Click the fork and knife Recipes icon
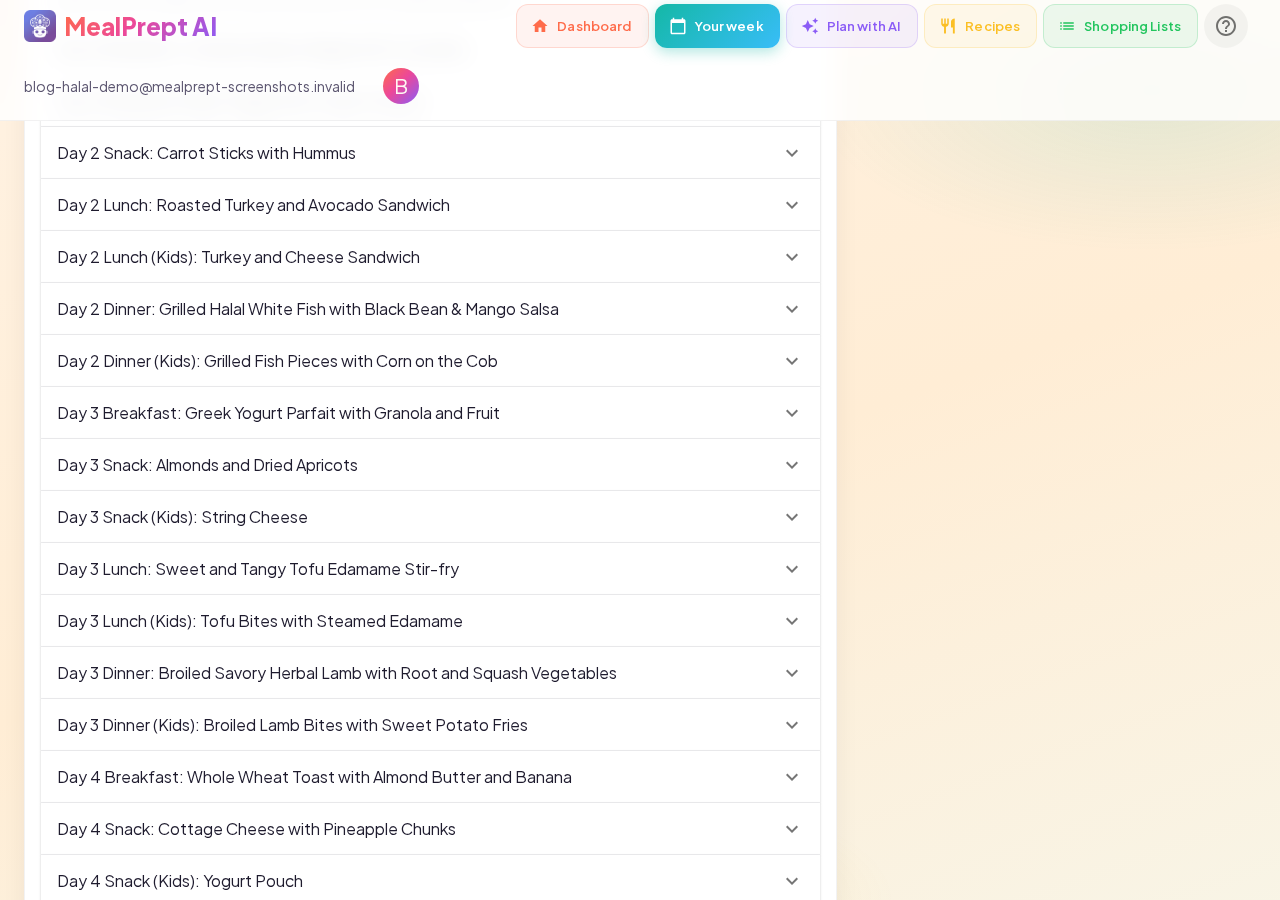The height and width of the screenshot is (900, 1280). pyautogui.click(x=948, y=26)
